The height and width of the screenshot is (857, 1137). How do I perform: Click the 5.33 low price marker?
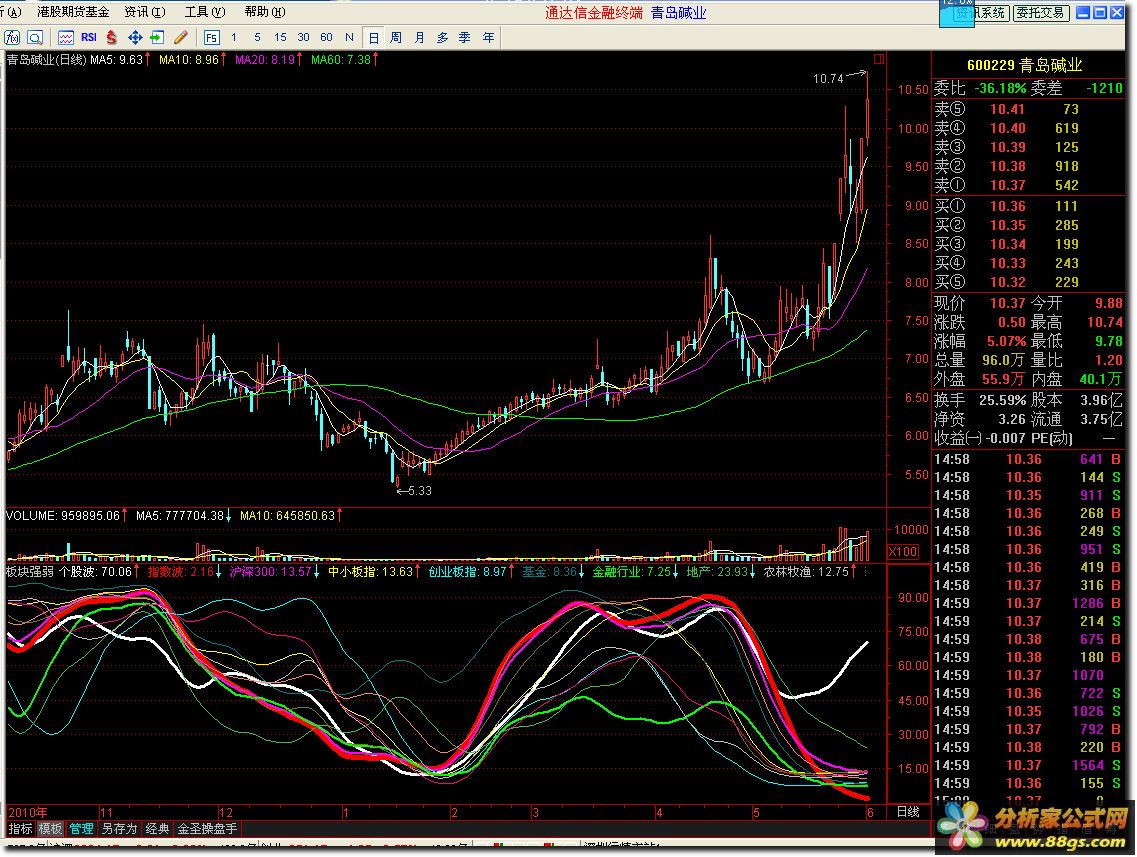point(419,491)
